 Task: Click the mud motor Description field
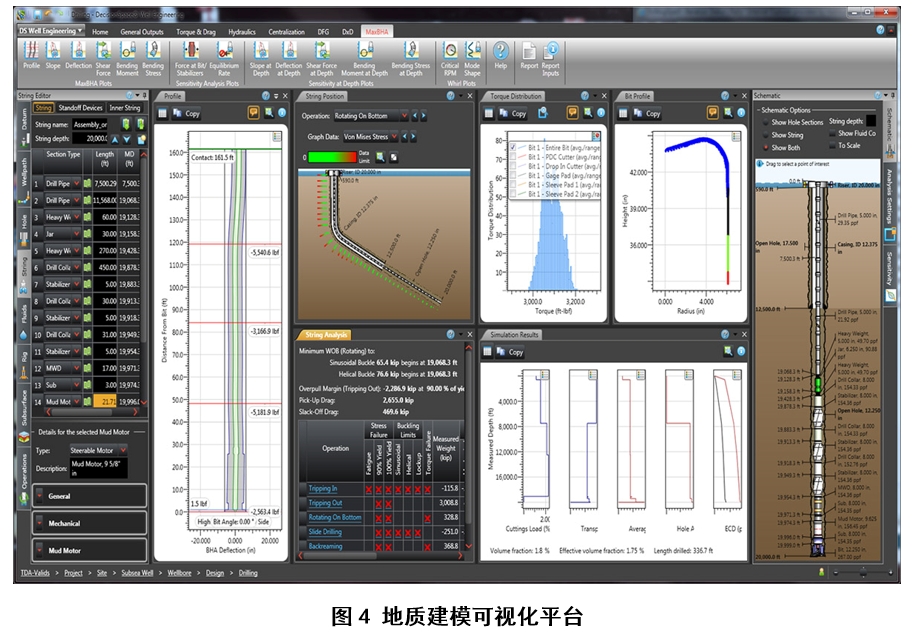click(x=98, y=469)
